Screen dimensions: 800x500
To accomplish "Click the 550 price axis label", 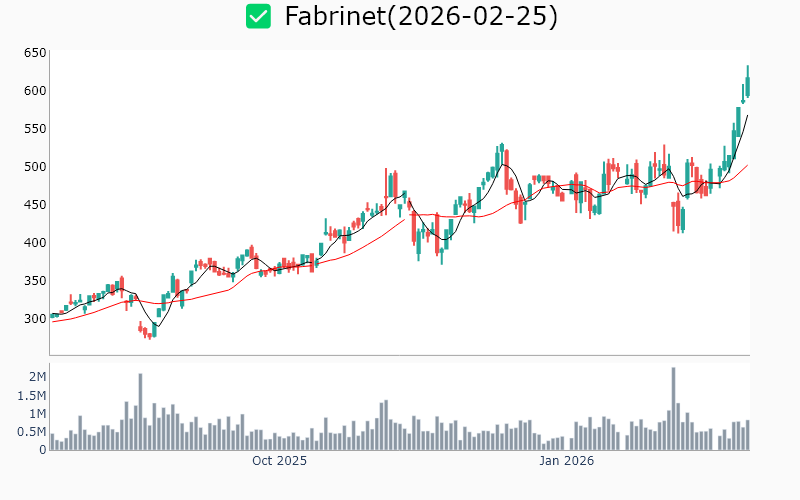I will 35,128.
